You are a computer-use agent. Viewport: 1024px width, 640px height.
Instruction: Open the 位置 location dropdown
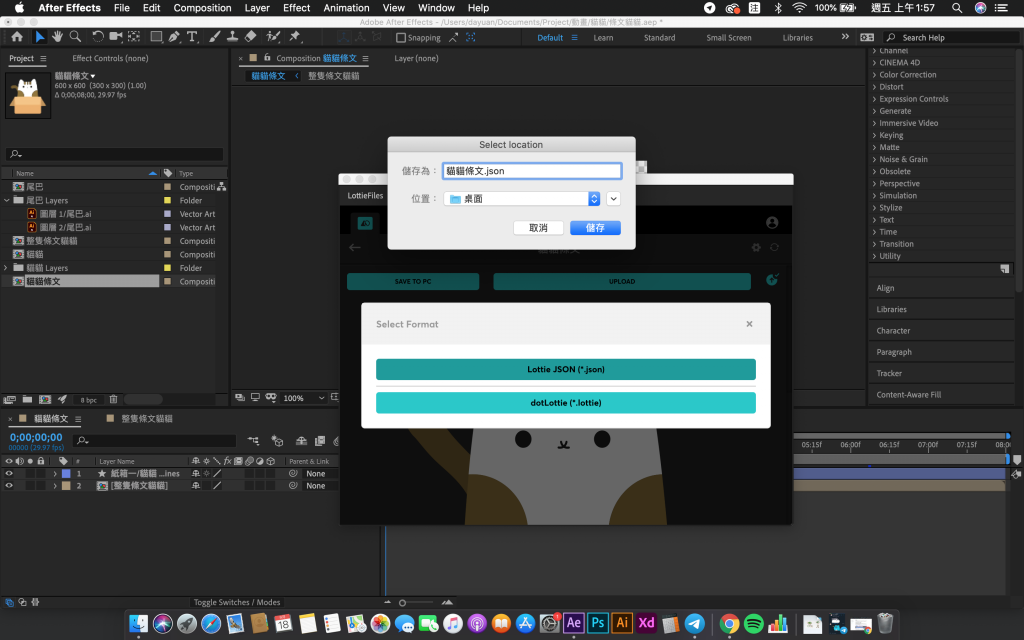click(522, 199)
